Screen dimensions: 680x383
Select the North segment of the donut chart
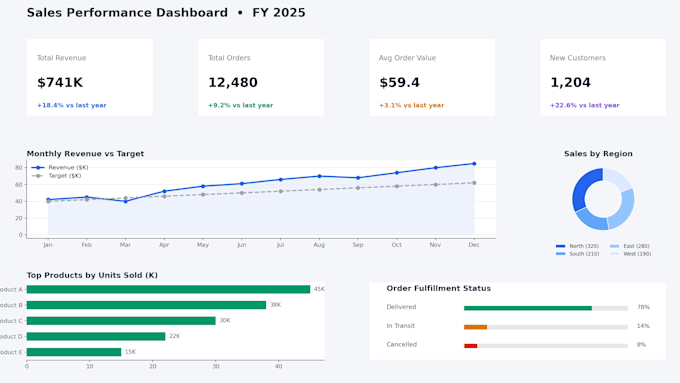pos(582,187)
